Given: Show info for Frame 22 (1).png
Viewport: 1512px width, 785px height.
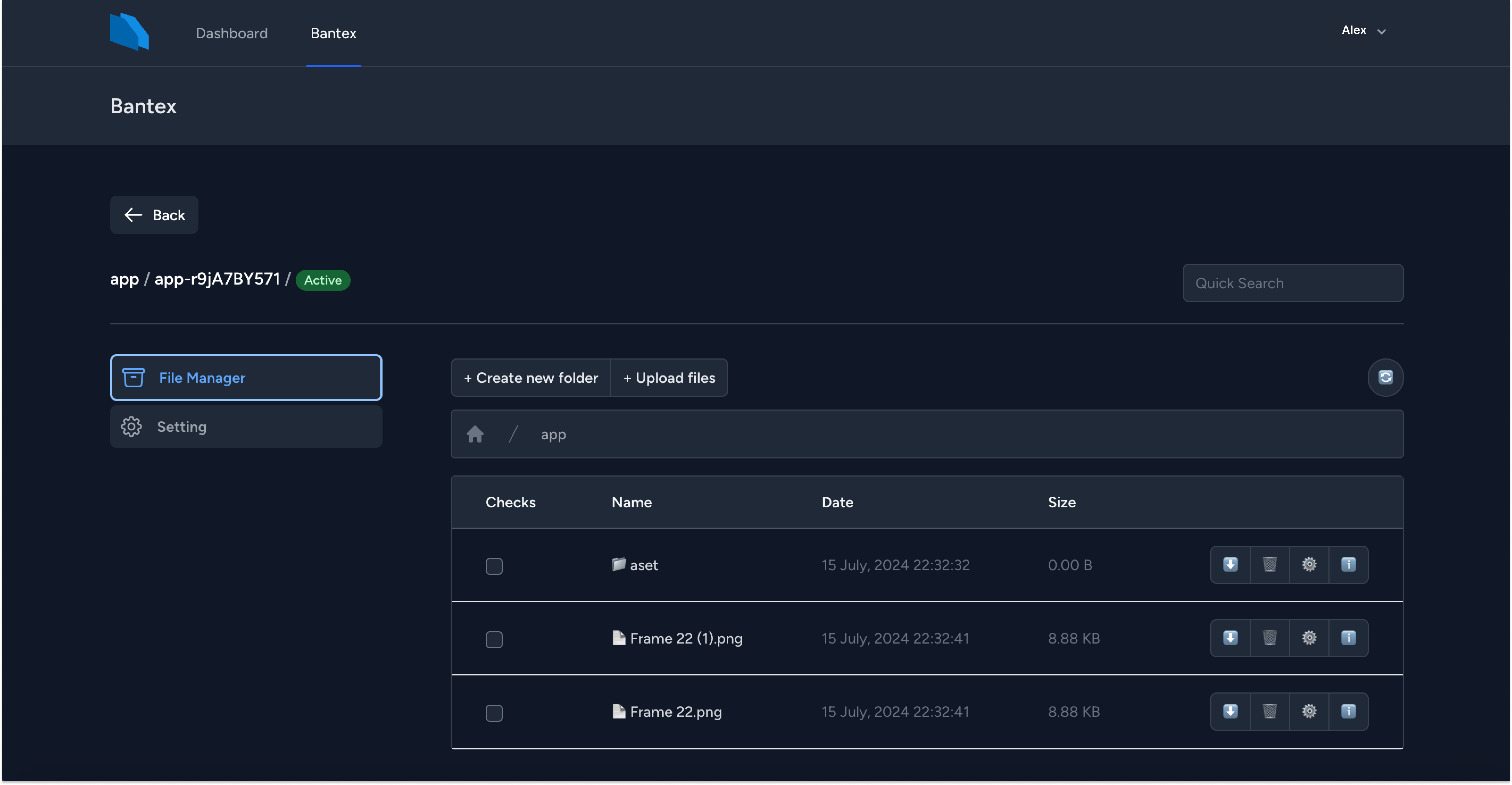Looking at the screenshot, I should [x=1348, y=638].
